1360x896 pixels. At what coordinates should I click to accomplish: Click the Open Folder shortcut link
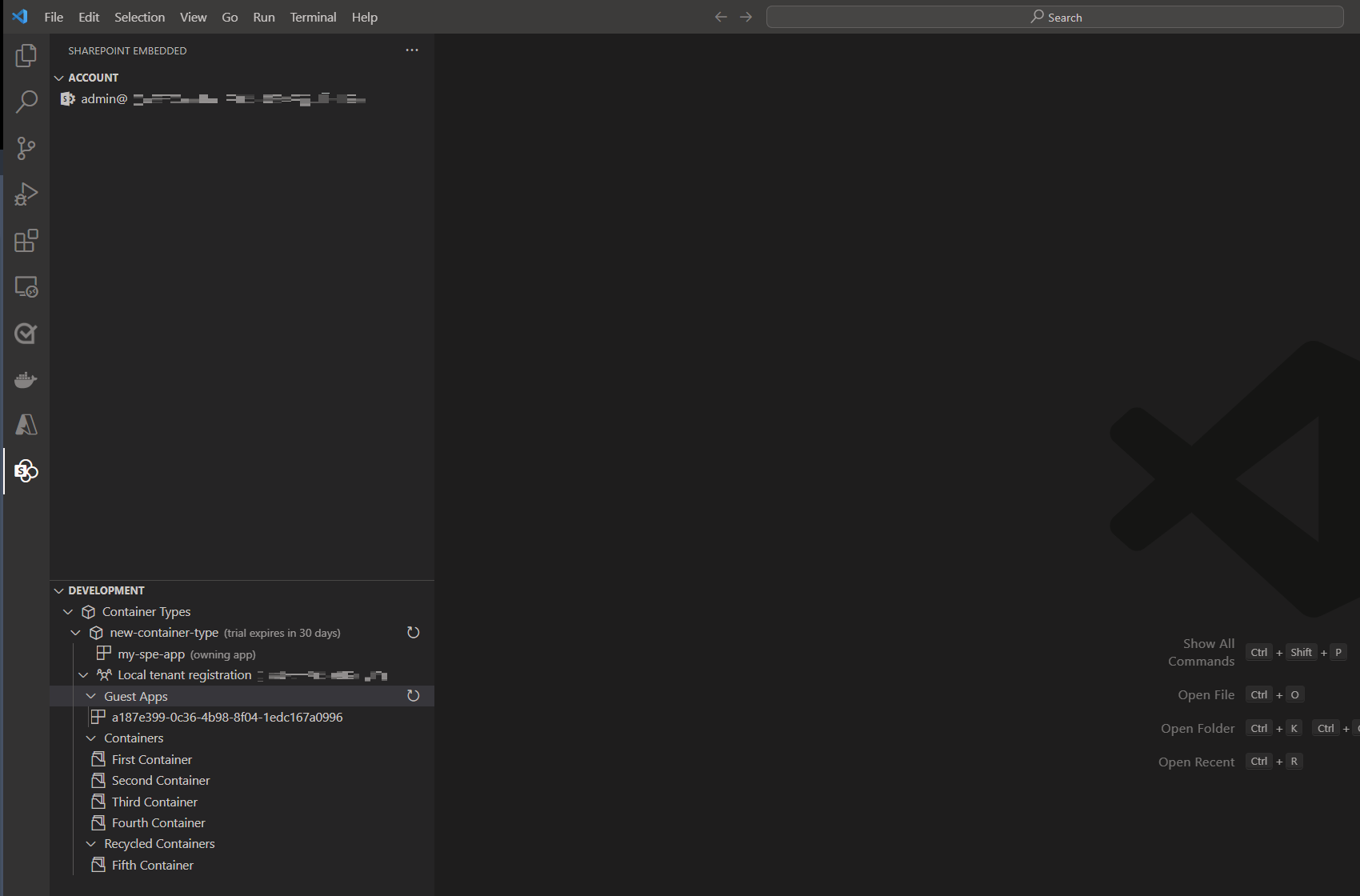click(x=1198, y=728)
